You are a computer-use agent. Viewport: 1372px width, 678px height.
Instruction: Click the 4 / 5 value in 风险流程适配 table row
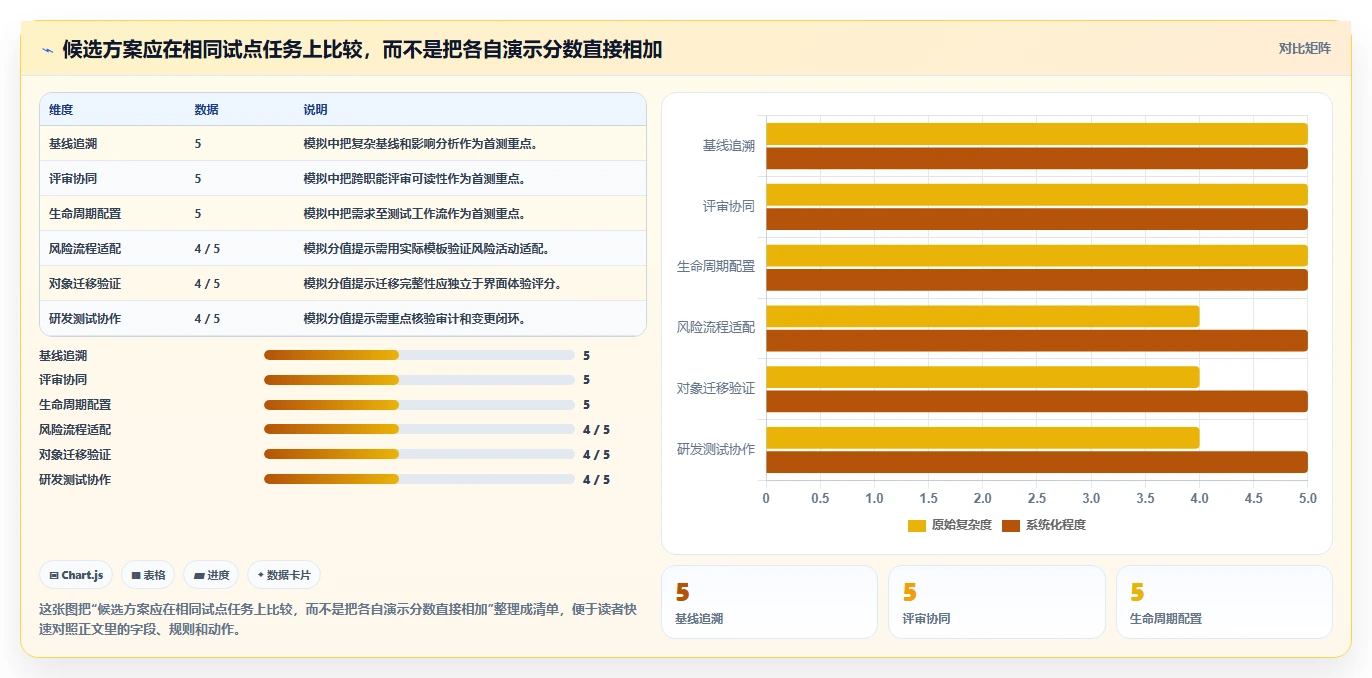coord(207,249)
